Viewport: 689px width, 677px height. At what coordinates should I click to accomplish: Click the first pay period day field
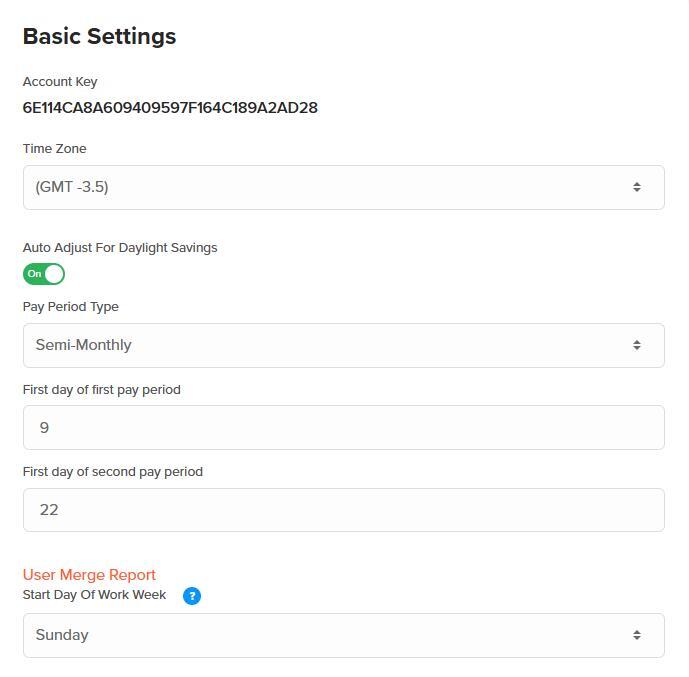tap(343, 428)
